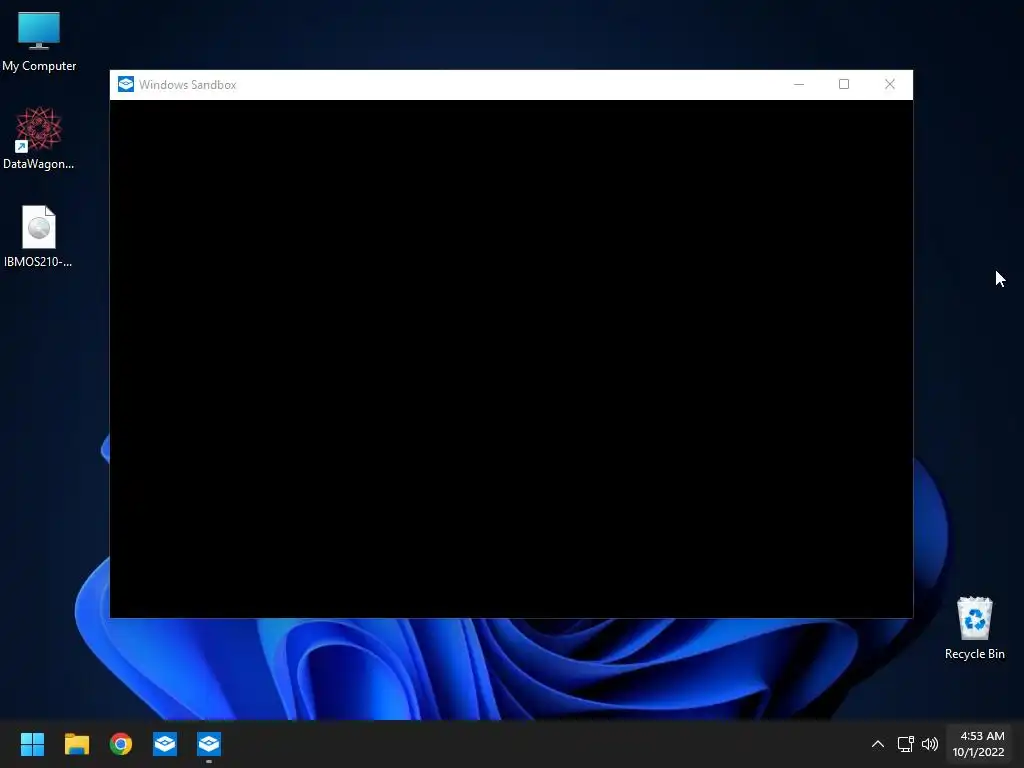Click the Windows Sandbox title text
The height and width of the screenshot is (768, 1024).
pos(187,85)
